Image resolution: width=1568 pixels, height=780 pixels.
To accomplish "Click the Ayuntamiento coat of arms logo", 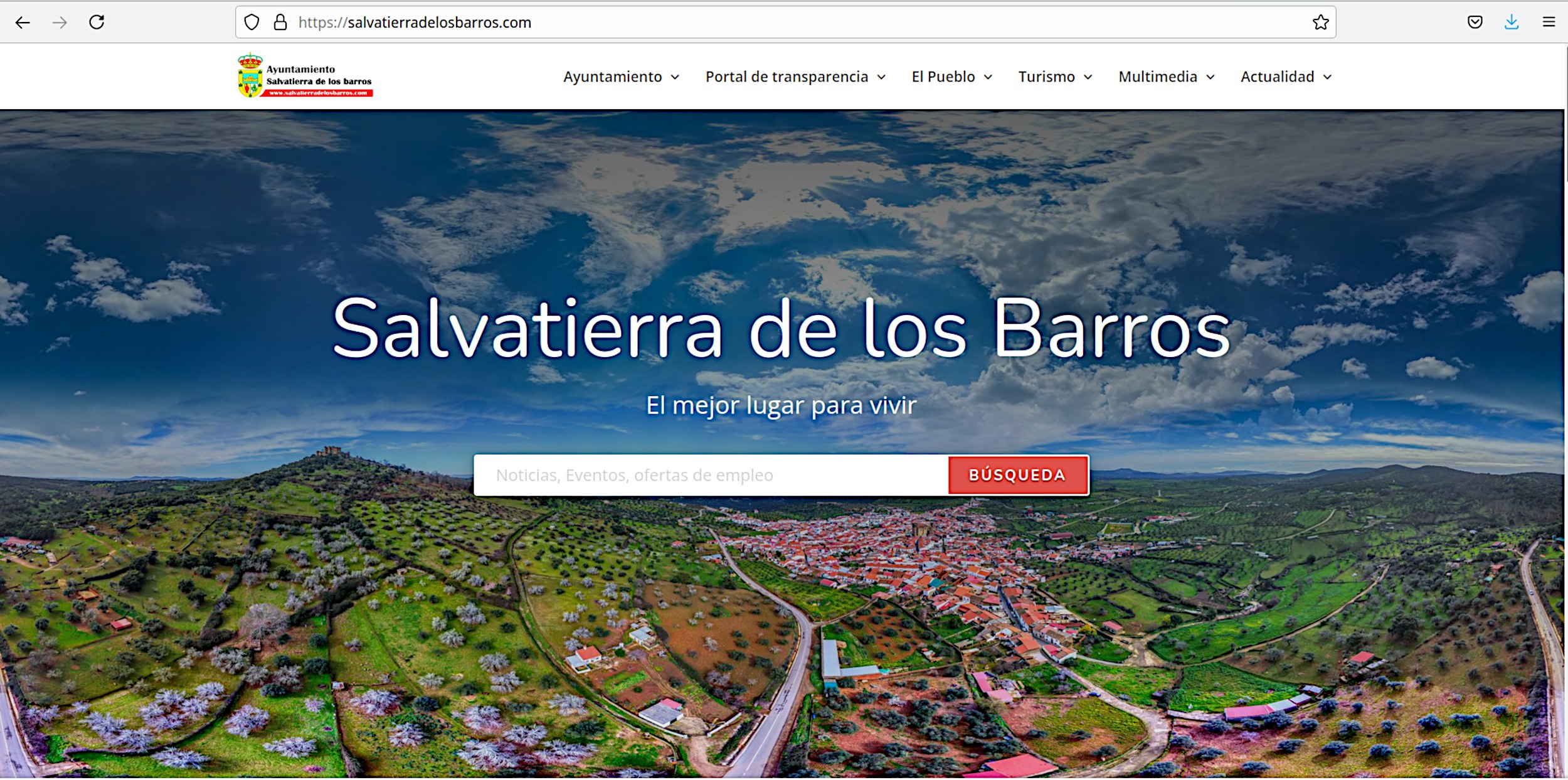I will [x=250, y=76].
